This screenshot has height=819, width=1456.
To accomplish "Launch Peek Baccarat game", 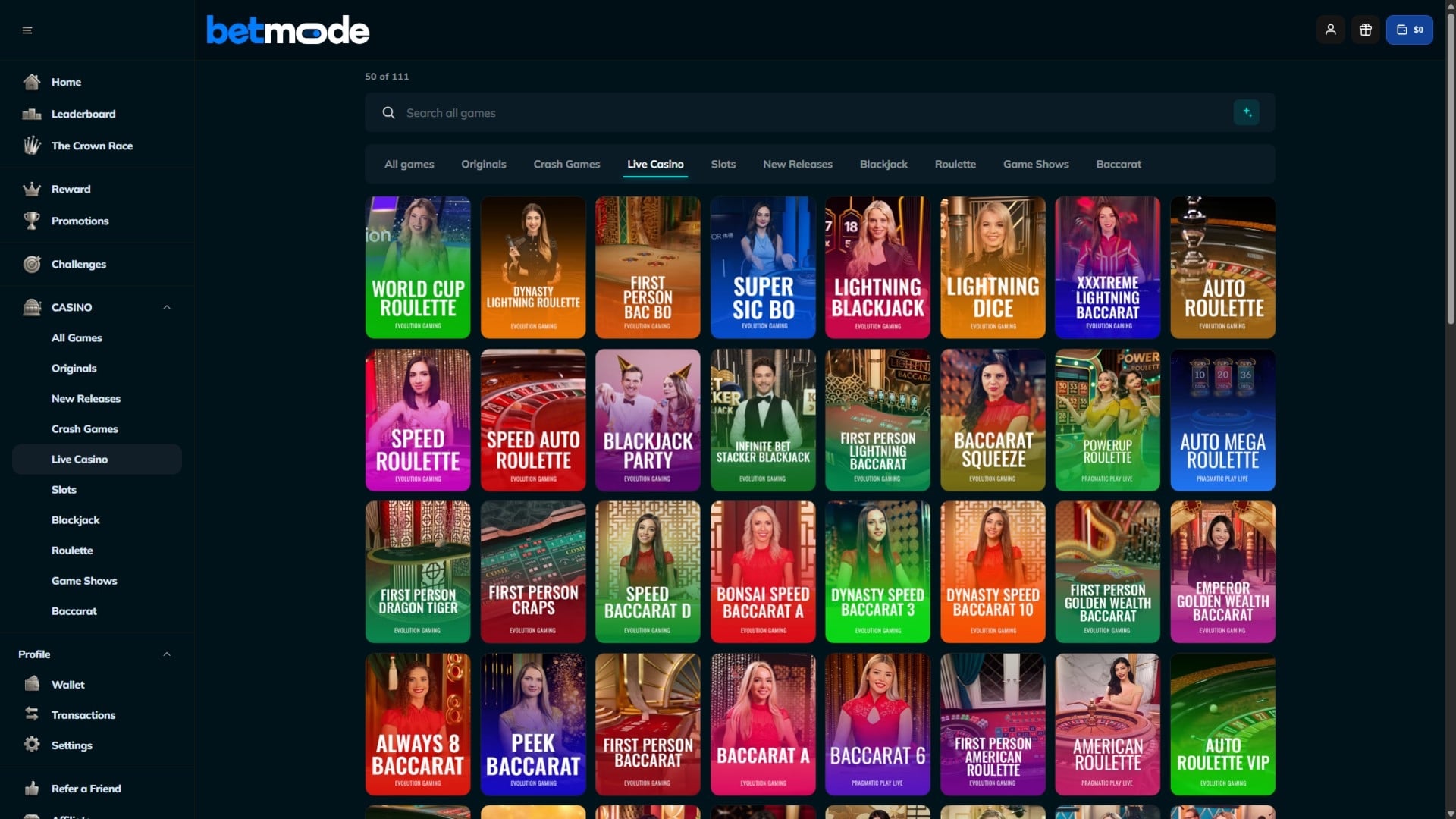I will pyautogui.click(x=533, y=724).
